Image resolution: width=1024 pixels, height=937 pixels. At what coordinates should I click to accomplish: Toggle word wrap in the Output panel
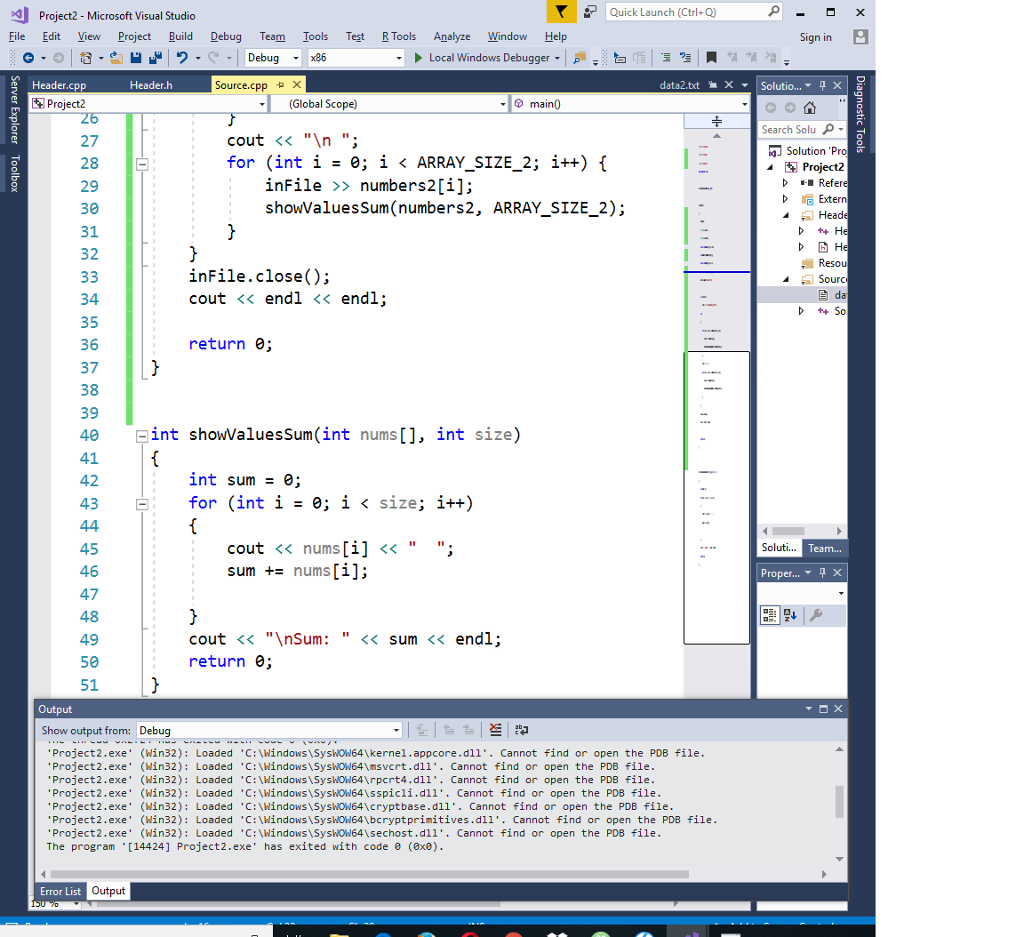pos(523,729)
